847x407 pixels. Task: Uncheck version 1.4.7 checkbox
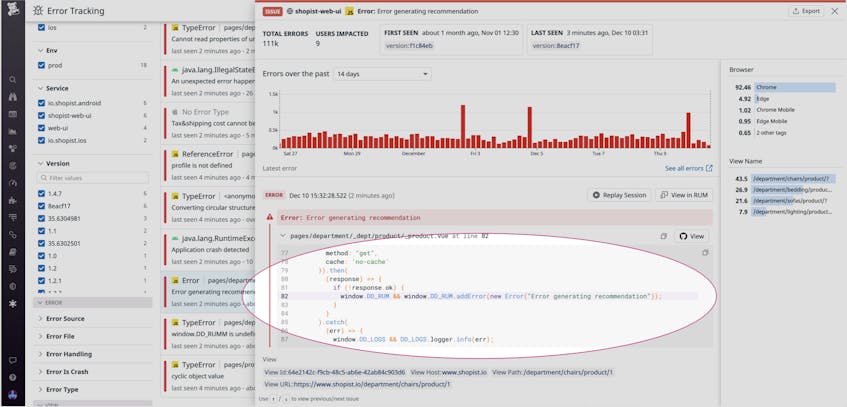pos(42,193)
